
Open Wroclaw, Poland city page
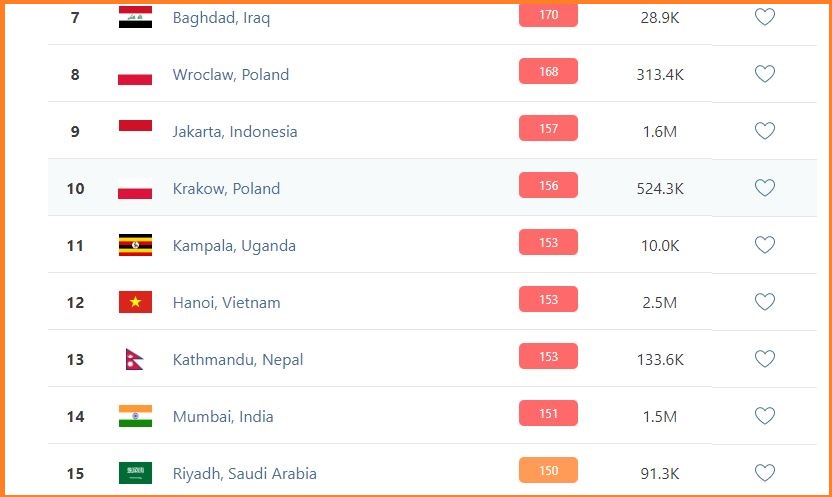coord(230,75)
